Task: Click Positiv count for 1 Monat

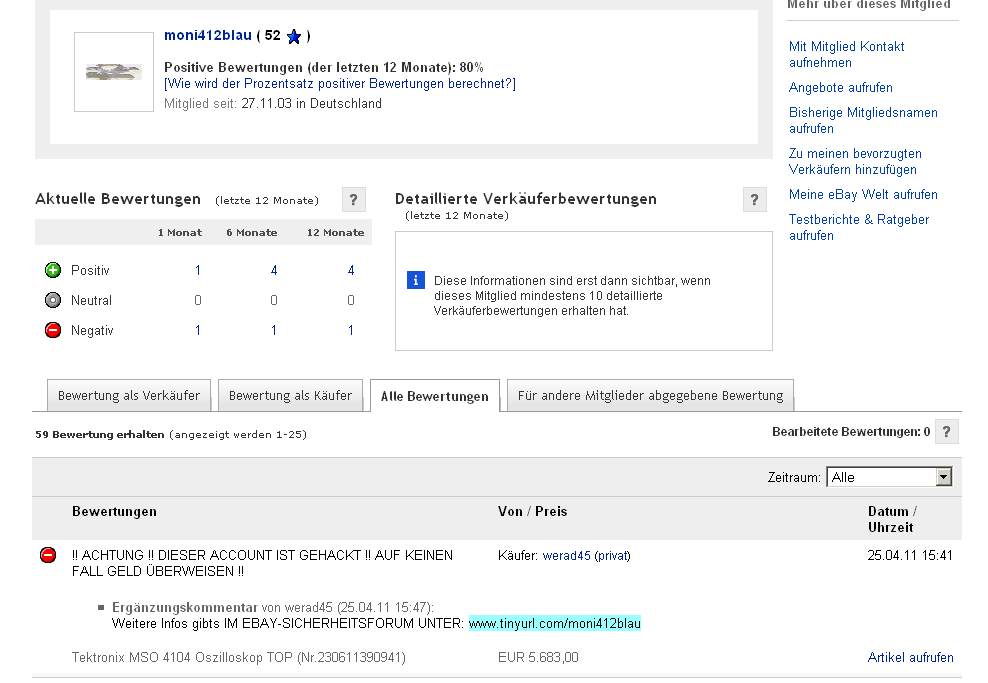Action: click(198, 270)
